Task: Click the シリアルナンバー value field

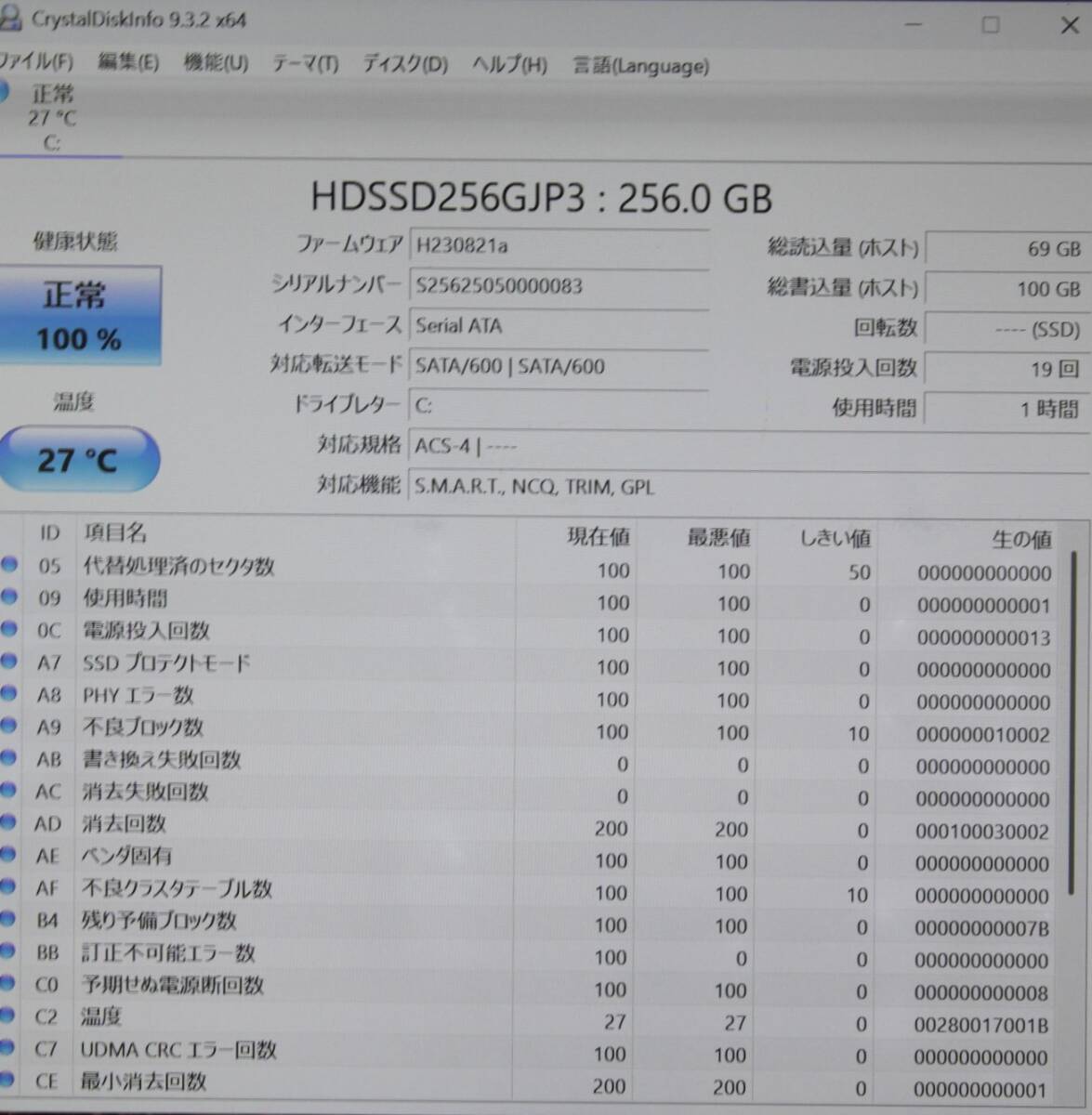Action: click(x=558, y=285)
